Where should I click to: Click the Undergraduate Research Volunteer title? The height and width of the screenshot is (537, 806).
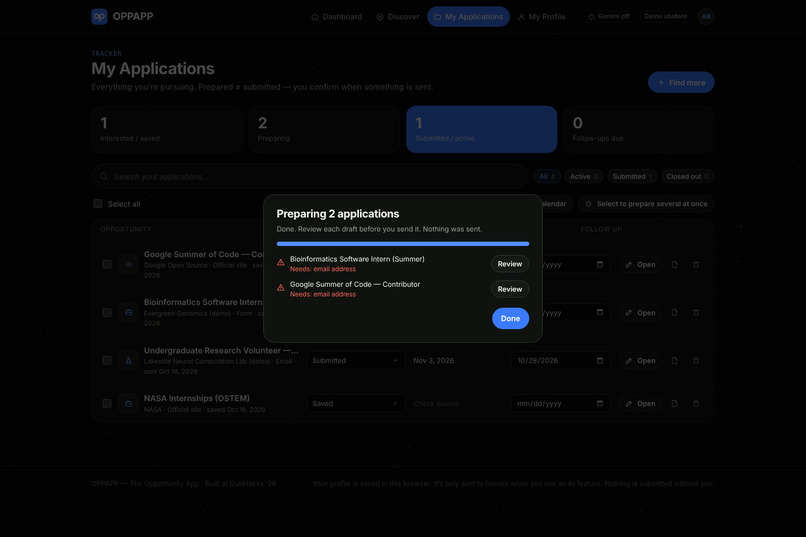click(x=221, y=350)
